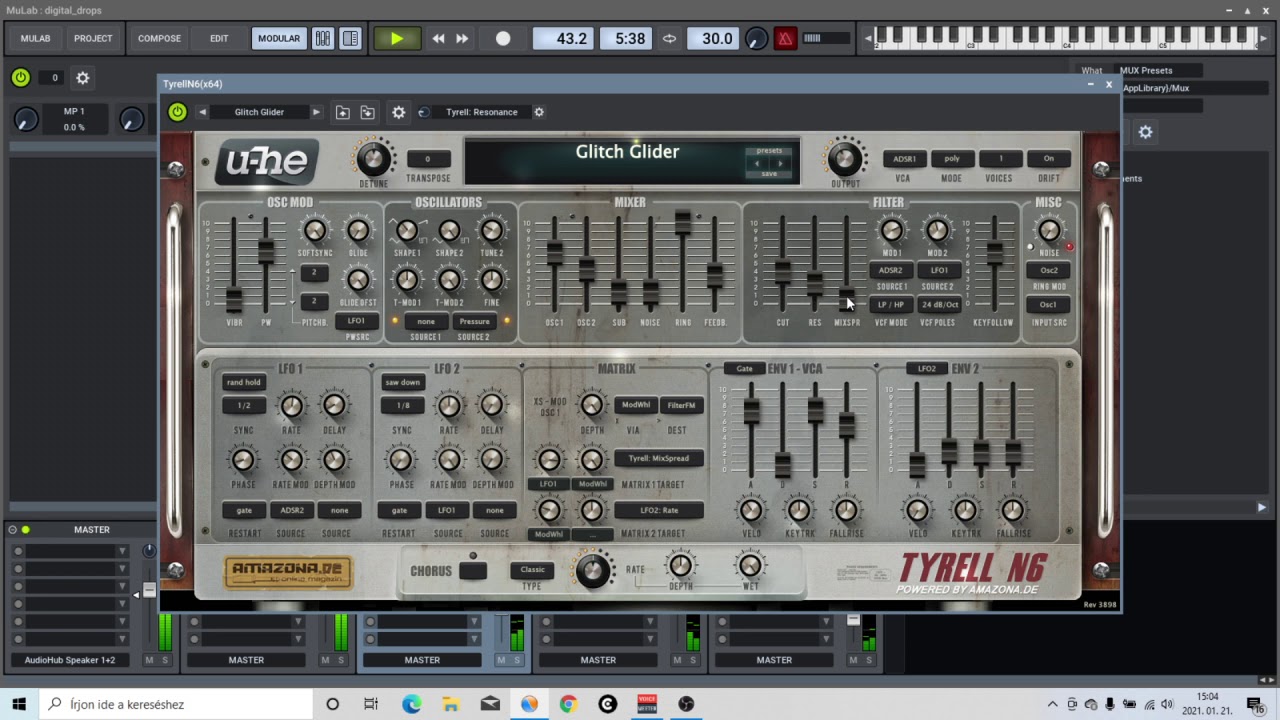Click the rand hold waveform button in LFO 1

[x=243, y=382]
